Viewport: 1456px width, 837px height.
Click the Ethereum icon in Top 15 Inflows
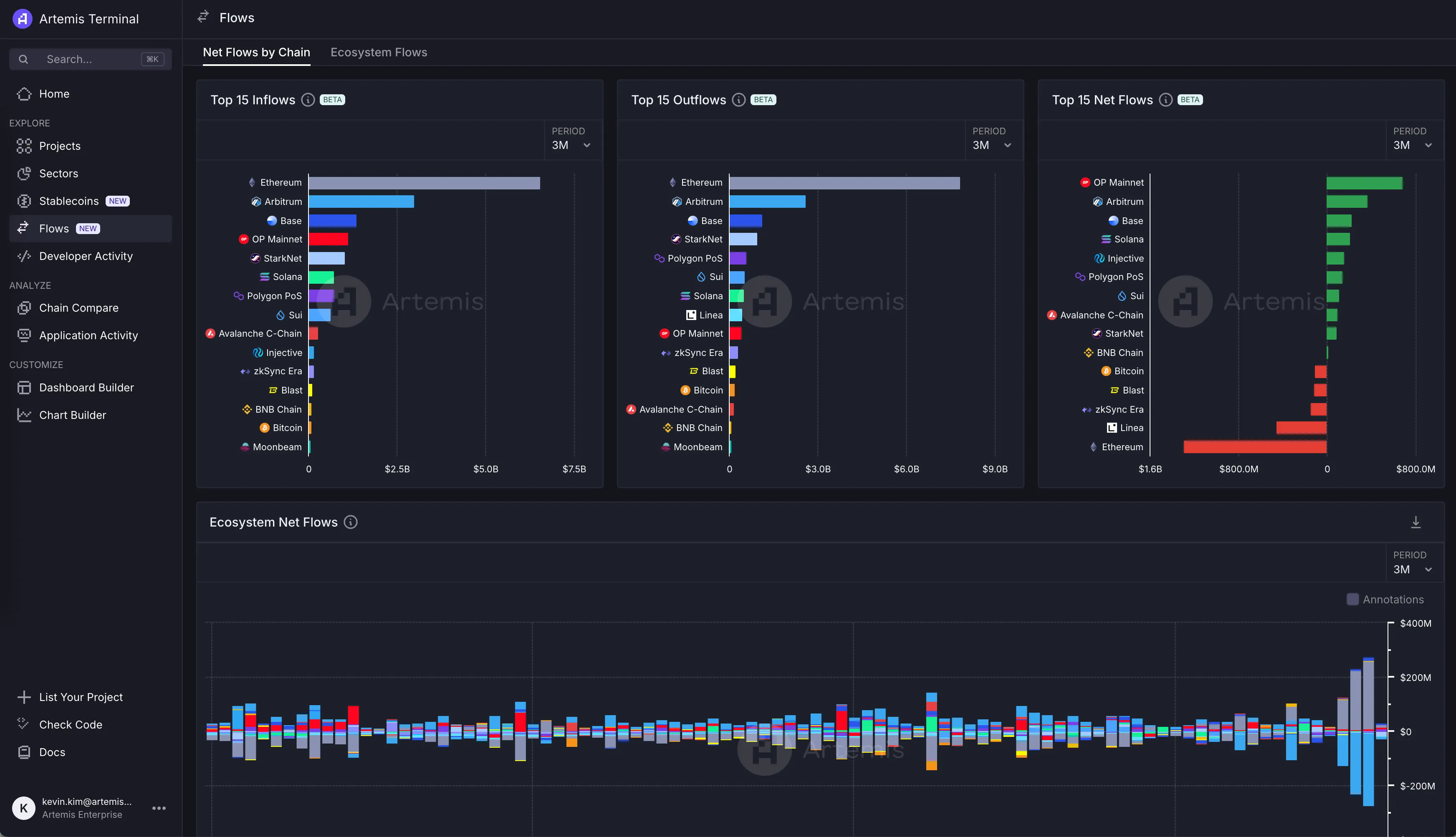point(252,183)
